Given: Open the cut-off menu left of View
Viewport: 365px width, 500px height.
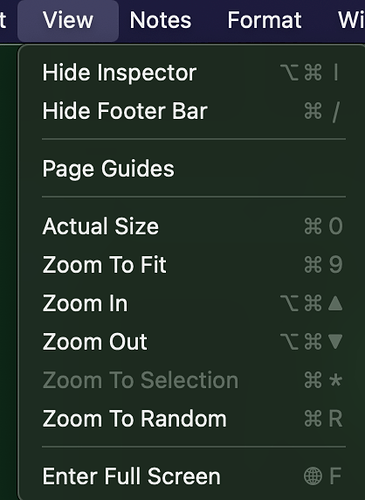Looking at the screenshot, I should coord(3,20).
